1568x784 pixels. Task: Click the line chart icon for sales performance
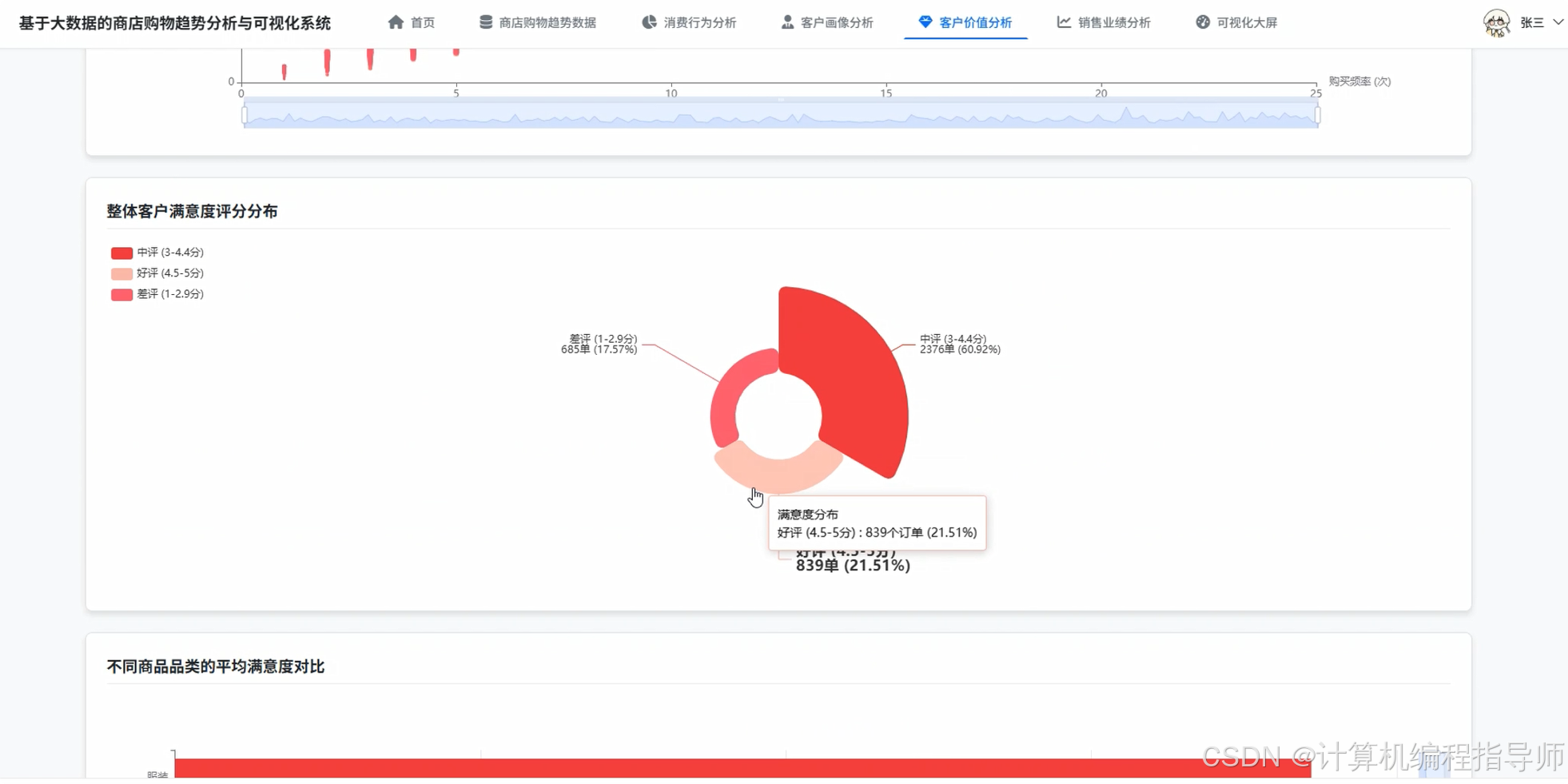click(1064, 22)
